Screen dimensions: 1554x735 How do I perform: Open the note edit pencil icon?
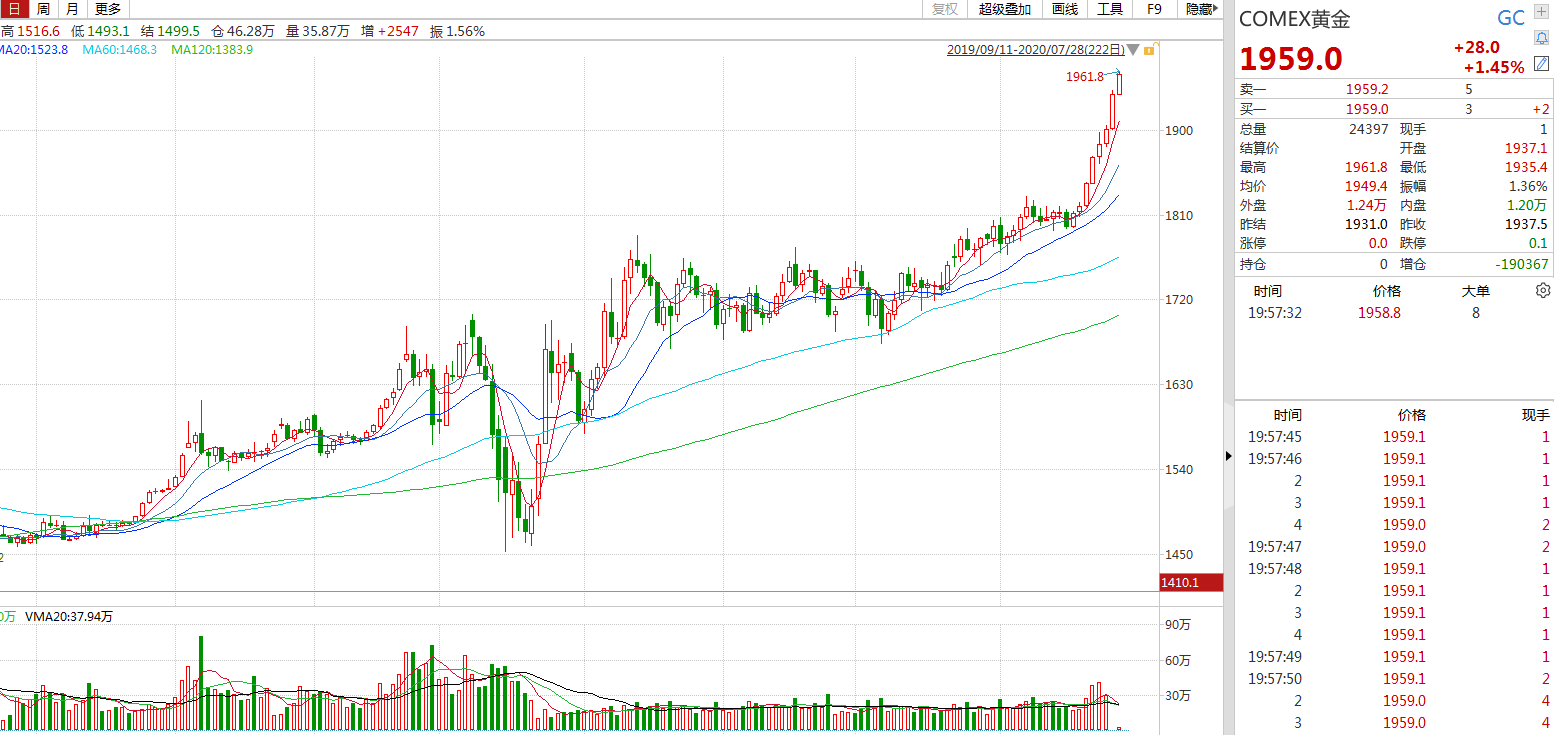click(x=1542, y=63)
